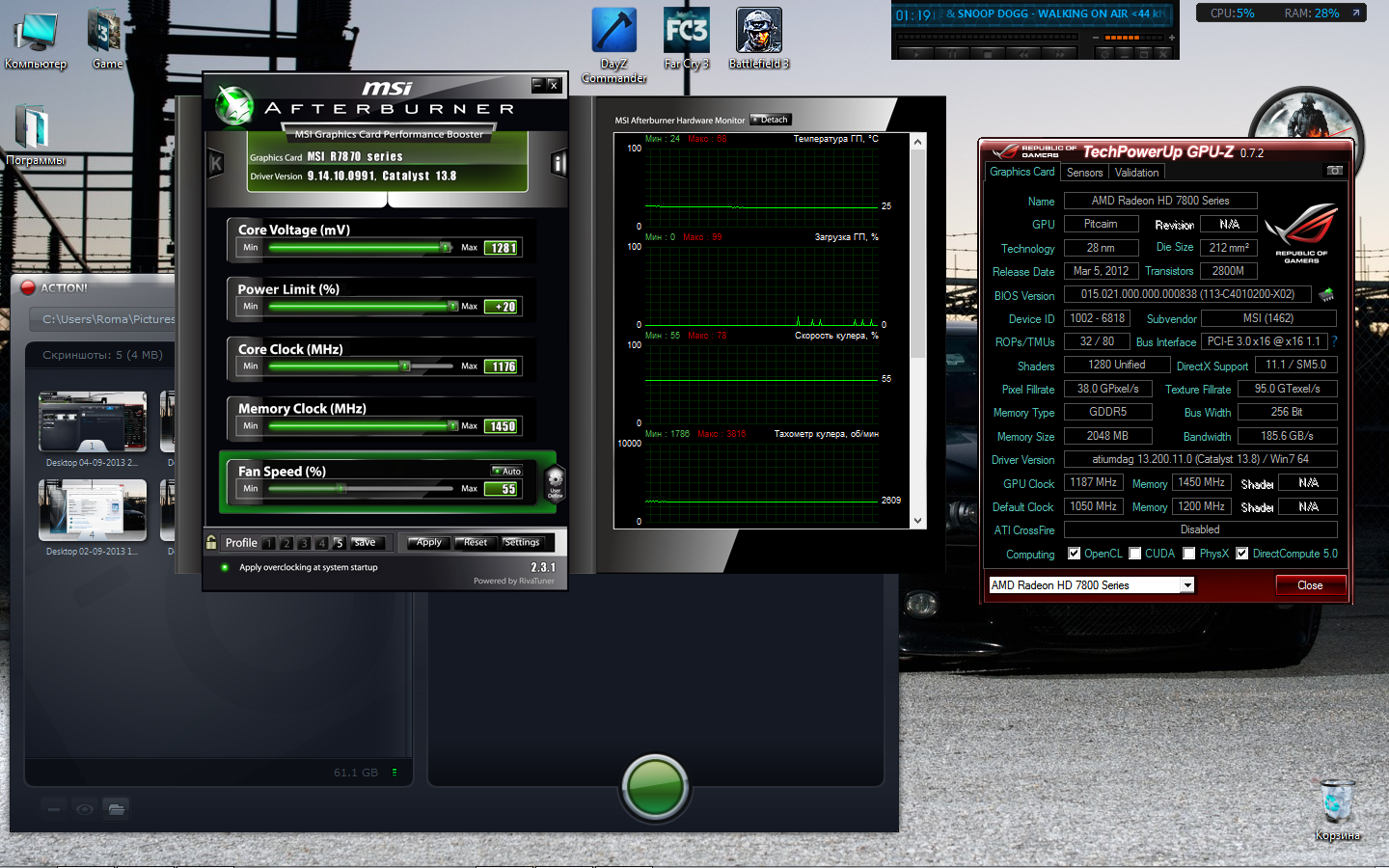Screen dimensions: 1389x868
Task: Toggle Apply overclocking at system startup
Action: coord(225,567)
